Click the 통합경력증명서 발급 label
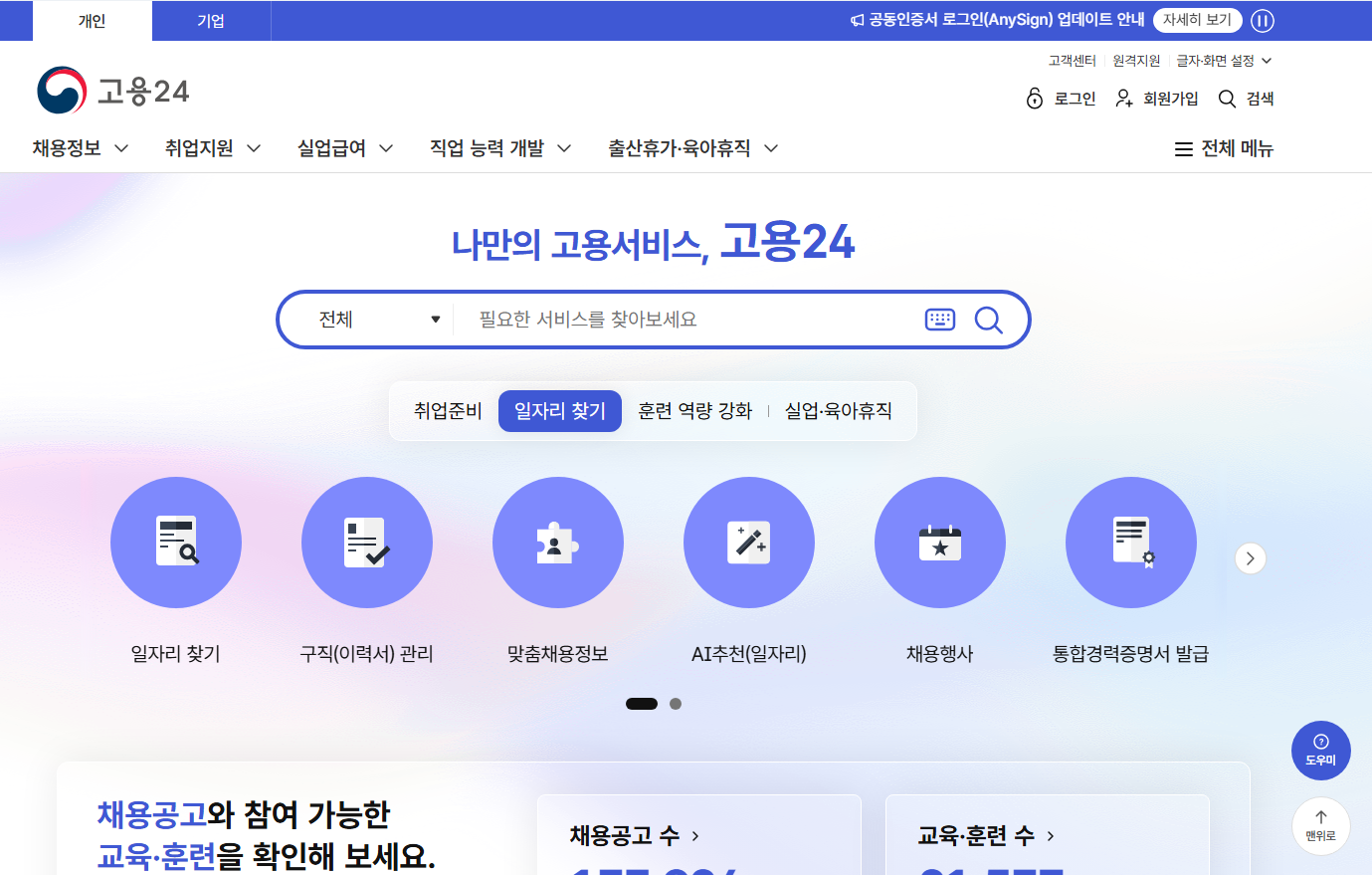The image size is (1372, 875). click(x=1131, y=654)
